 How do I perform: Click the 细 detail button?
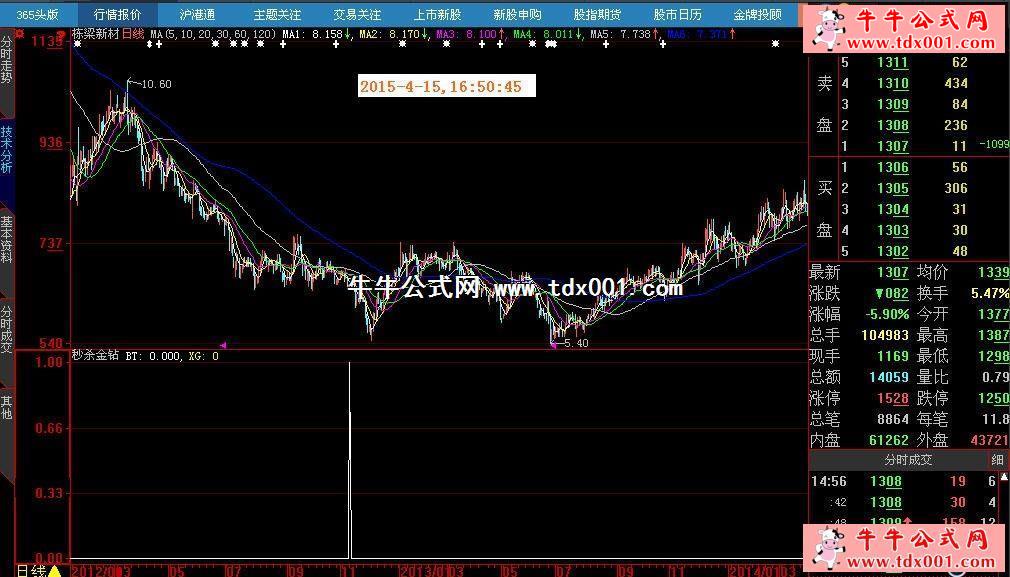997,460
